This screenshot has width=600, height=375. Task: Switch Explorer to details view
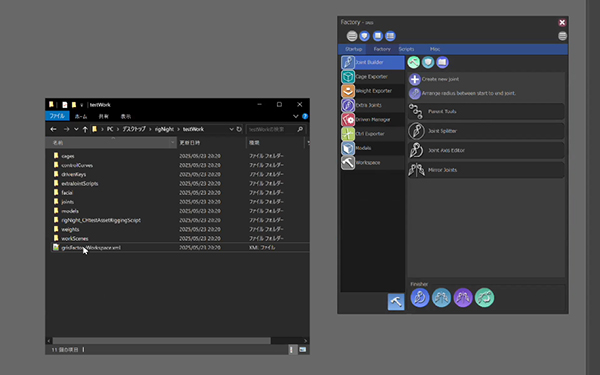292,350
